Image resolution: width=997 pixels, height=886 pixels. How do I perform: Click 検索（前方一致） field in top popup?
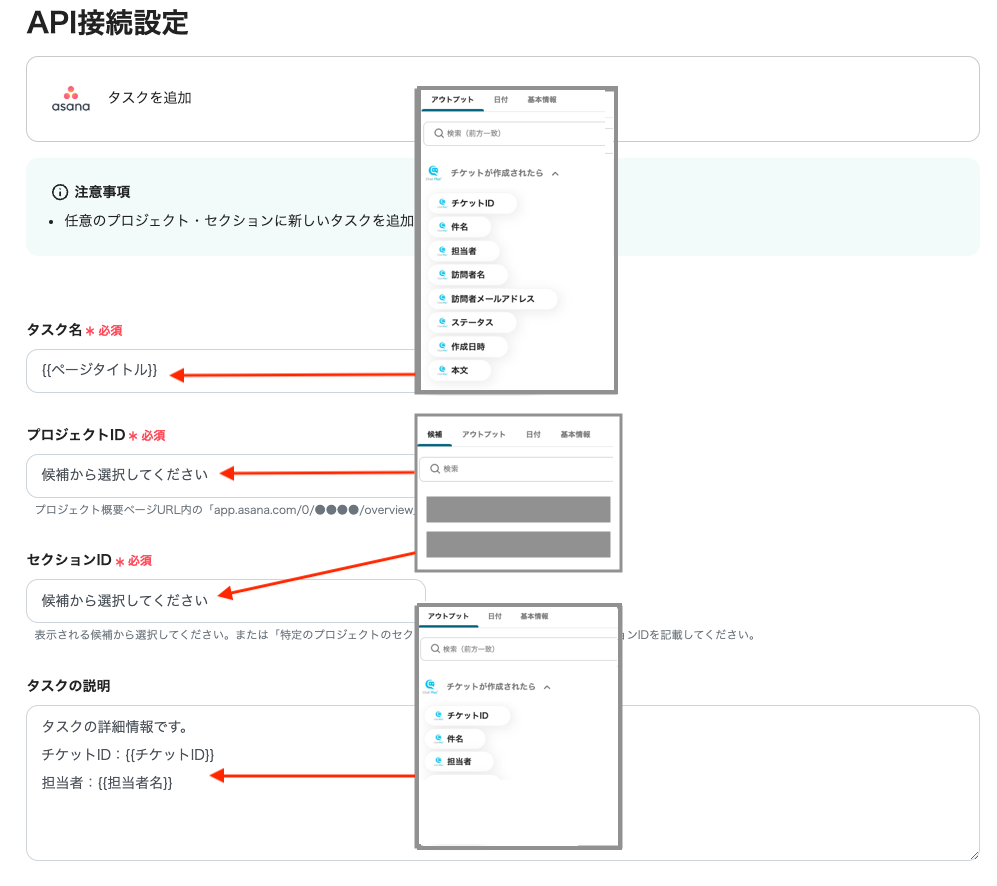point(515,134)
